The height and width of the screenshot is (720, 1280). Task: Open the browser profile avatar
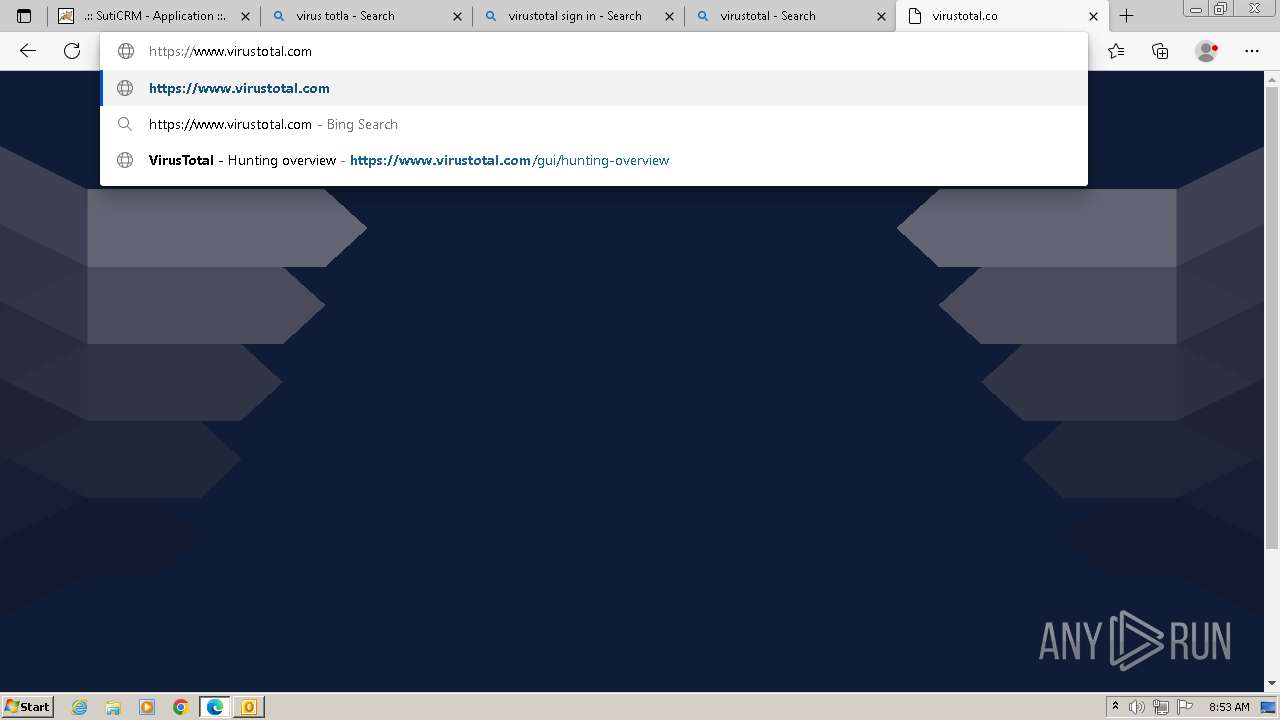(1207, 51)
